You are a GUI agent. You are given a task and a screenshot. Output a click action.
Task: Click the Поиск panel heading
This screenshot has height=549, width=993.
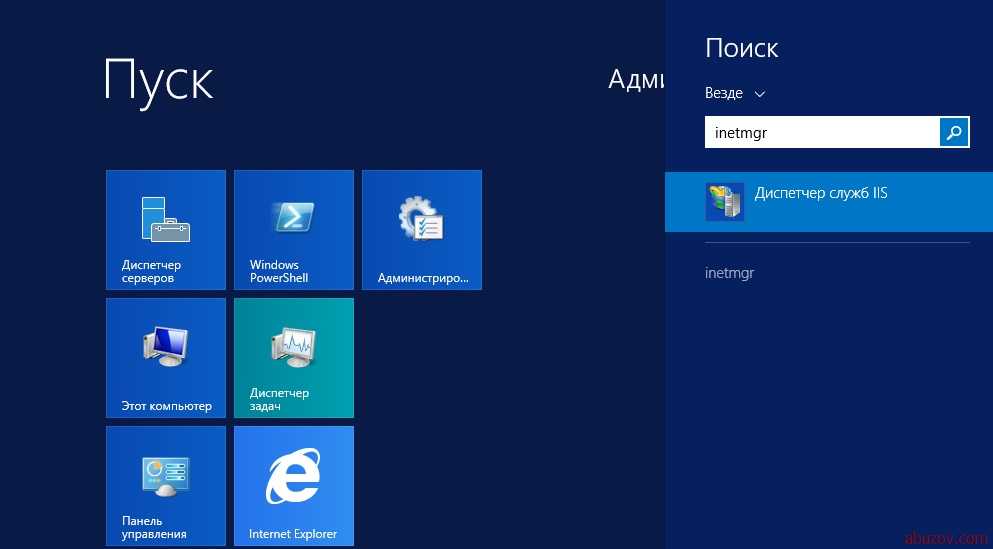[741, 48]
